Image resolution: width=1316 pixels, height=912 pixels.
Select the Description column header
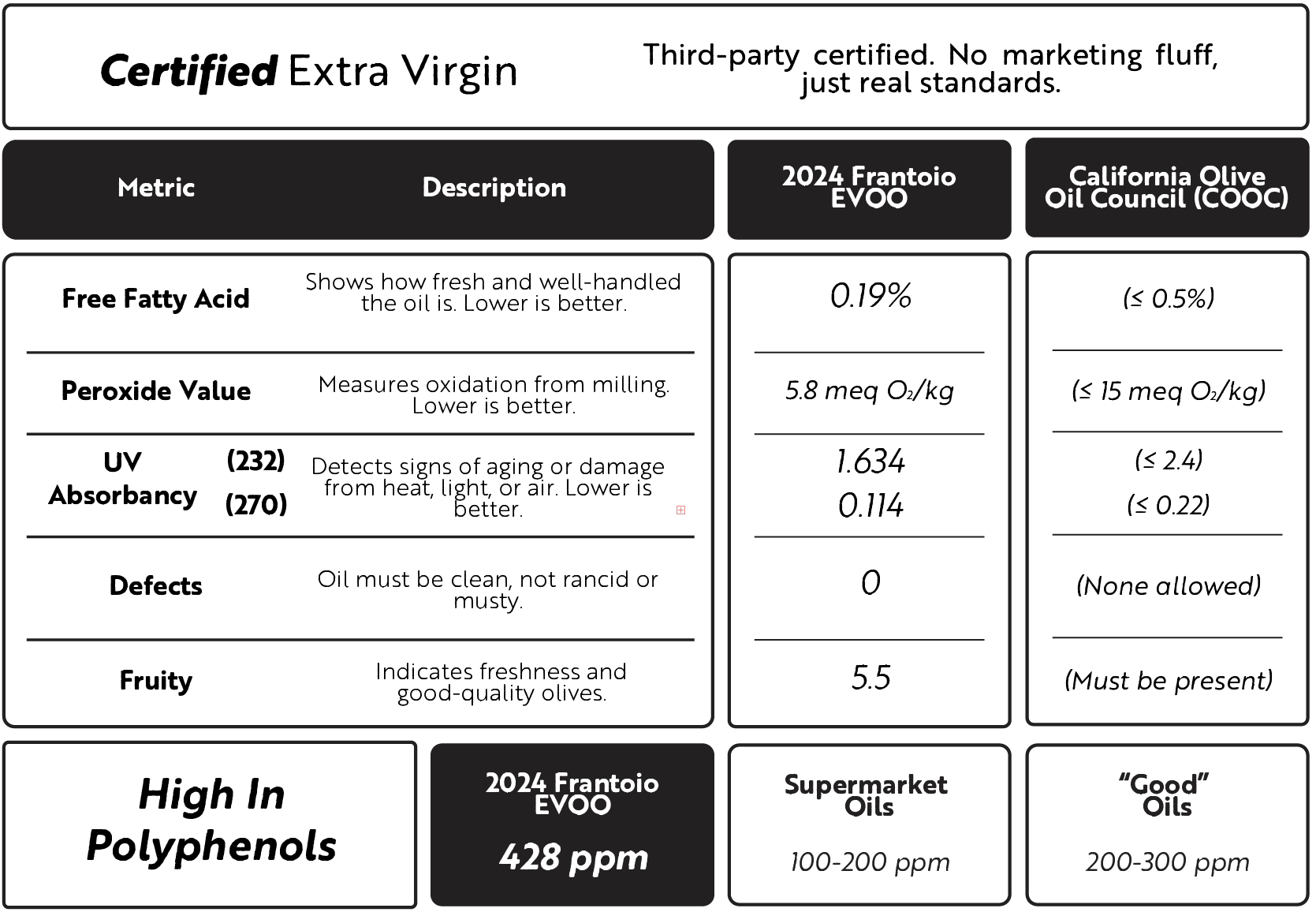pos(494,188)
